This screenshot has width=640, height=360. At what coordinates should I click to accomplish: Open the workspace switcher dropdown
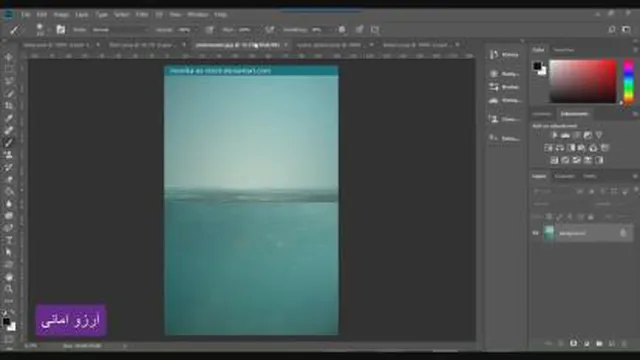click(627, 29)
